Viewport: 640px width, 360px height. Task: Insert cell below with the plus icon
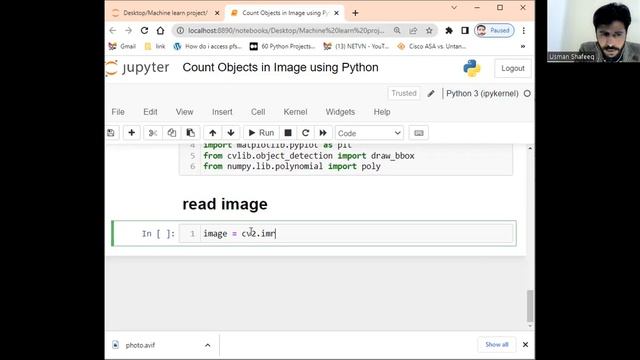point(131,133)
